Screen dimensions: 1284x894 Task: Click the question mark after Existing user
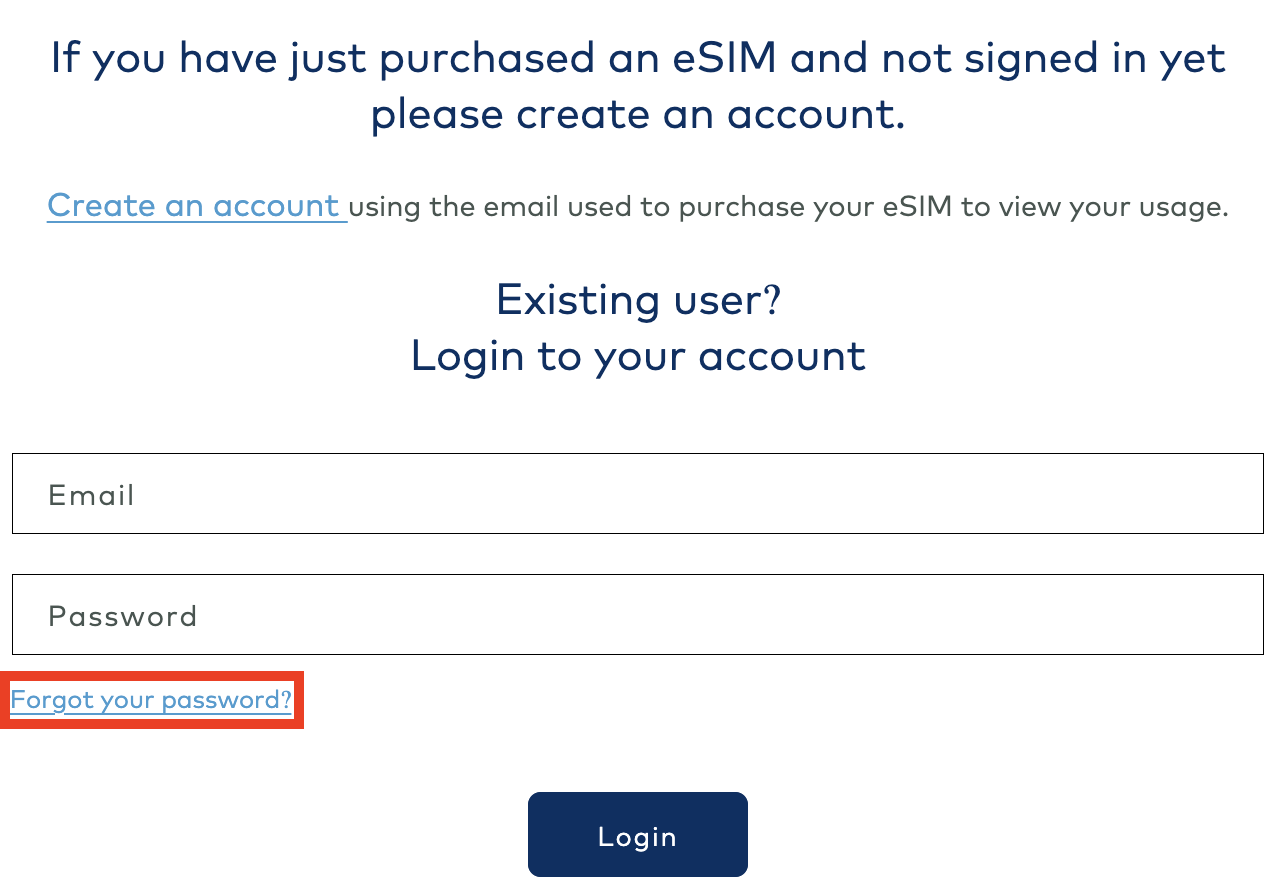771,300
